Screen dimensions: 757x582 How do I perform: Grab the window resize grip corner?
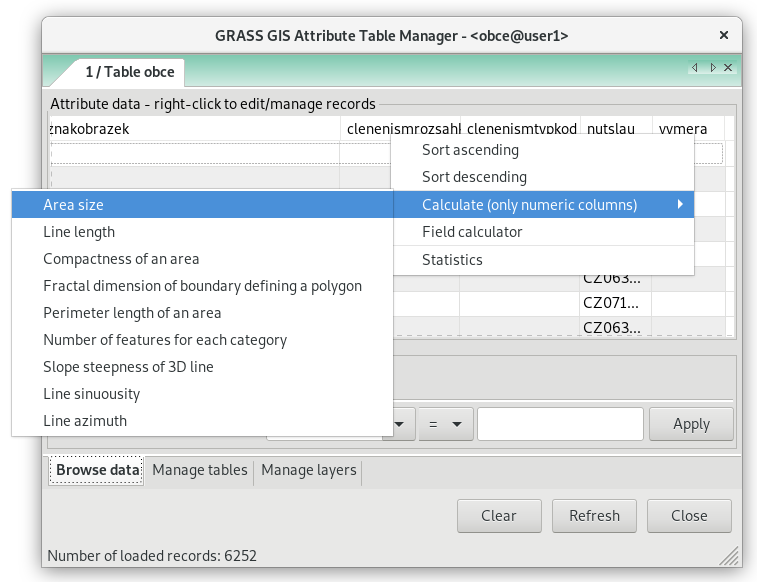pyautogui.click(x=729, y=556)
